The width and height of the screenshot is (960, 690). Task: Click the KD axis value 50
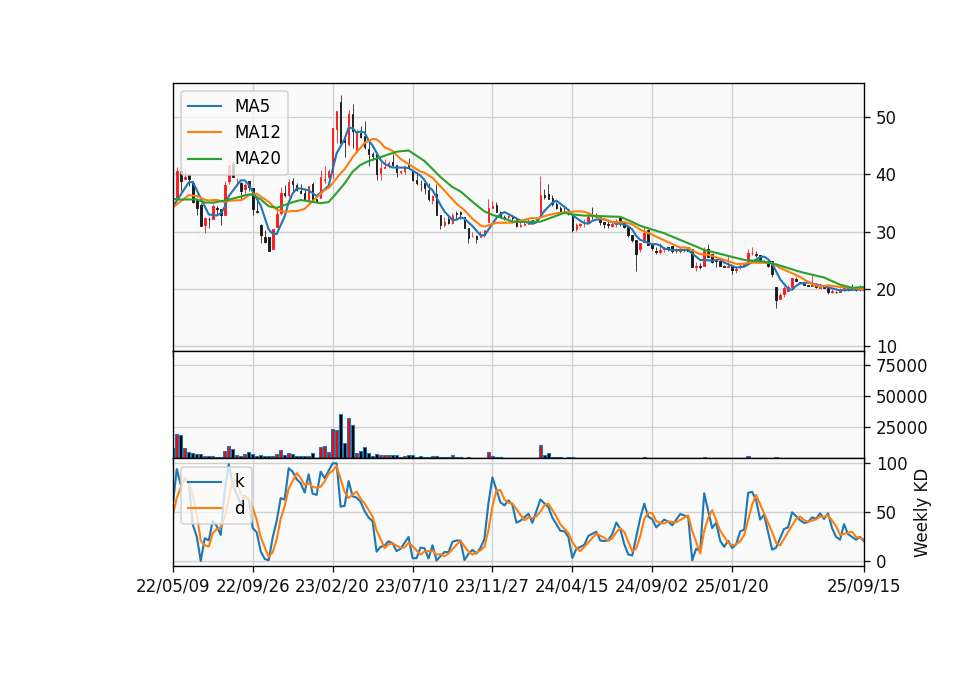click(885, 513)
